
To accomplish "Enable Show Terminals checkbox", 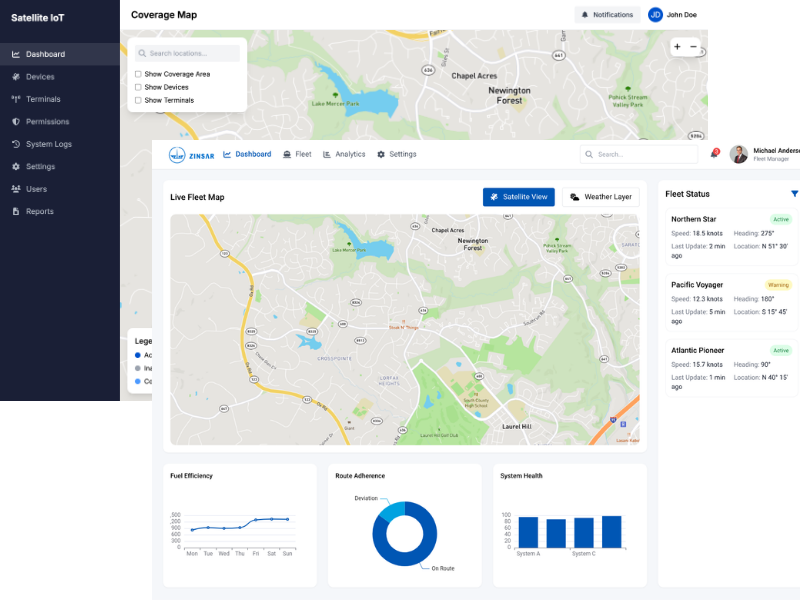I will tap(138, 101).
